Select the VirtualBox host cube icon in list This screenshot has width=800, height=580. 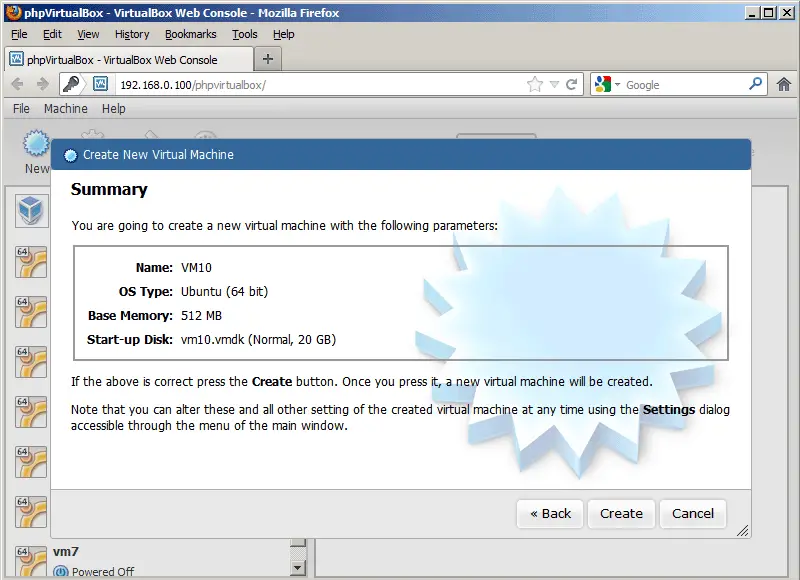tap(31, 210)
